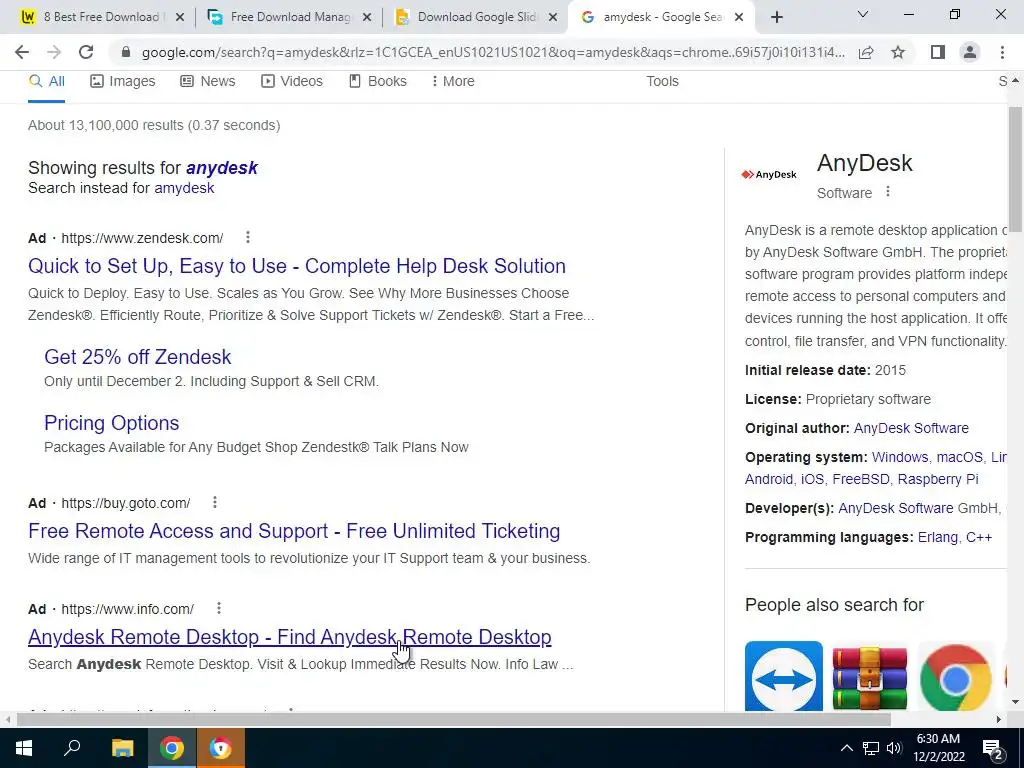
Task: Open options for the info.com ad
Action: (219, 608)
